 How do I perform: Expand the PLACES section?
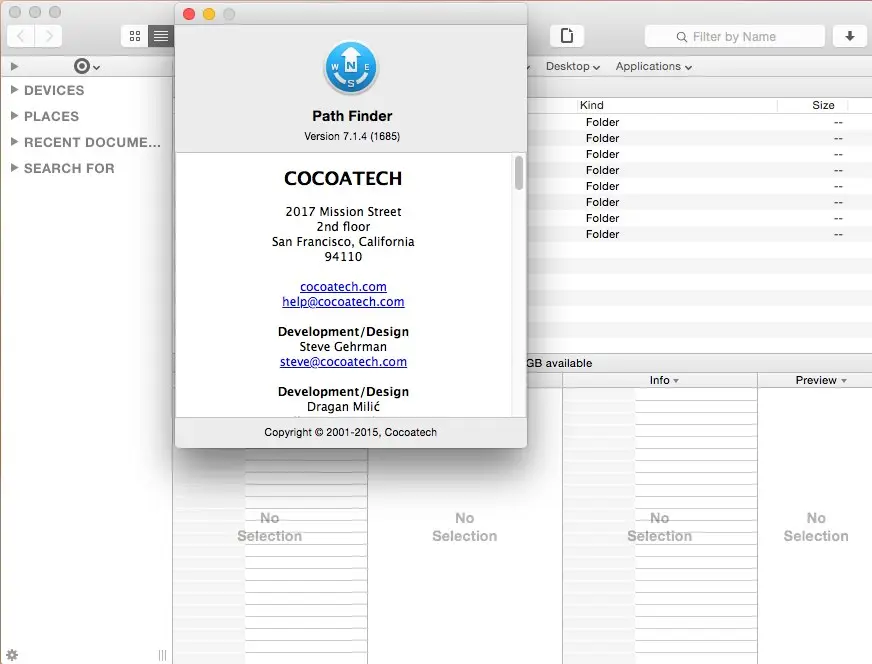tap(14, 116)
